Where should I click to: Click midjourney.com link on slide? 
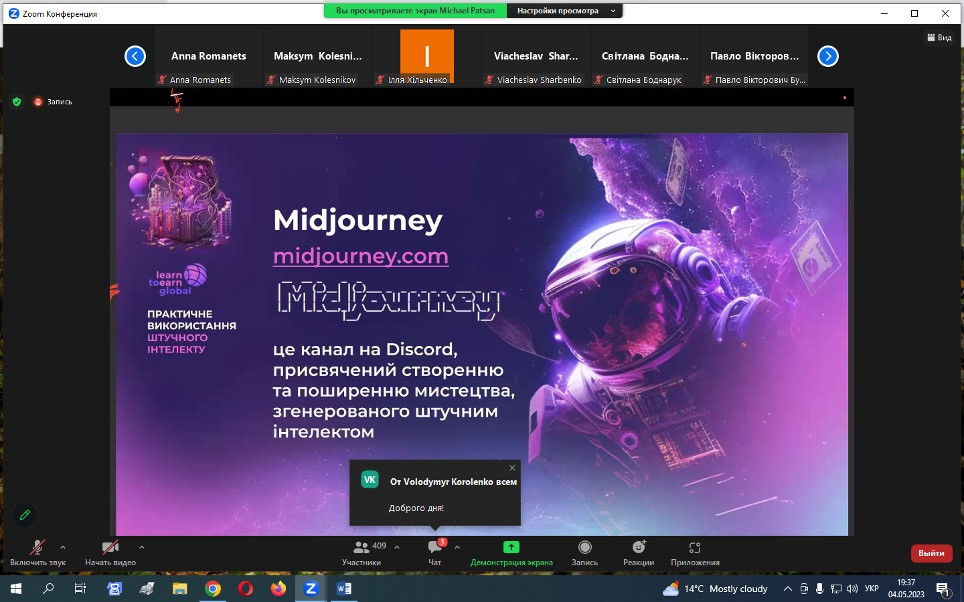(361, 256)
